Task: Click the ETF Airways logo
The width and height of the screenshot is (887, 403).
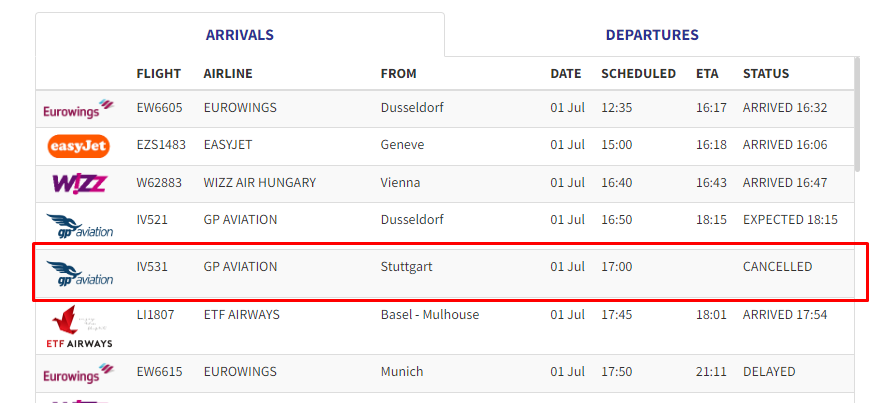Action: pos(79,327)
